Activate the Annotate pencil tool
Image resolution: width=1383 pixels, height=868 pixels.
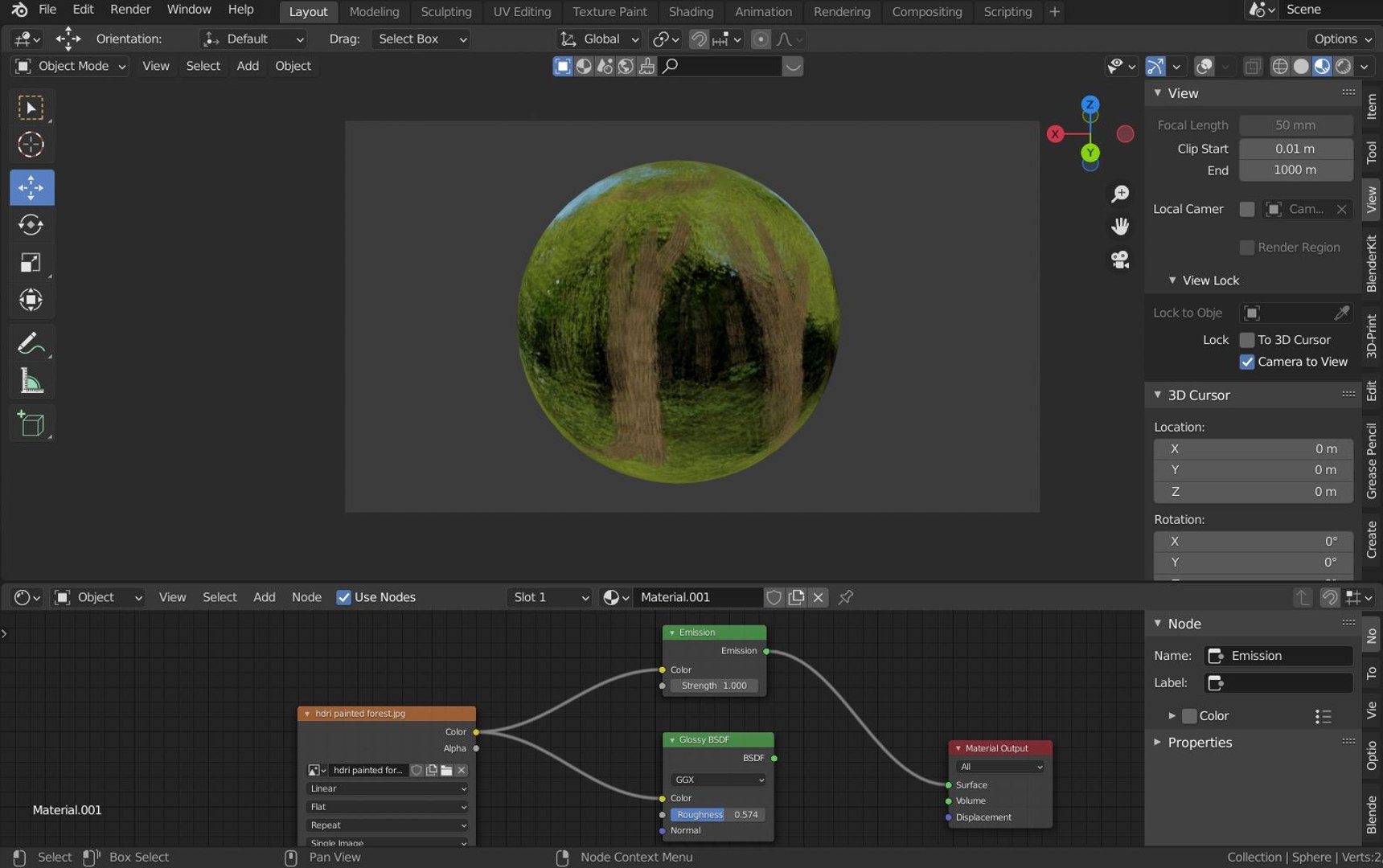tap(31, 343)
